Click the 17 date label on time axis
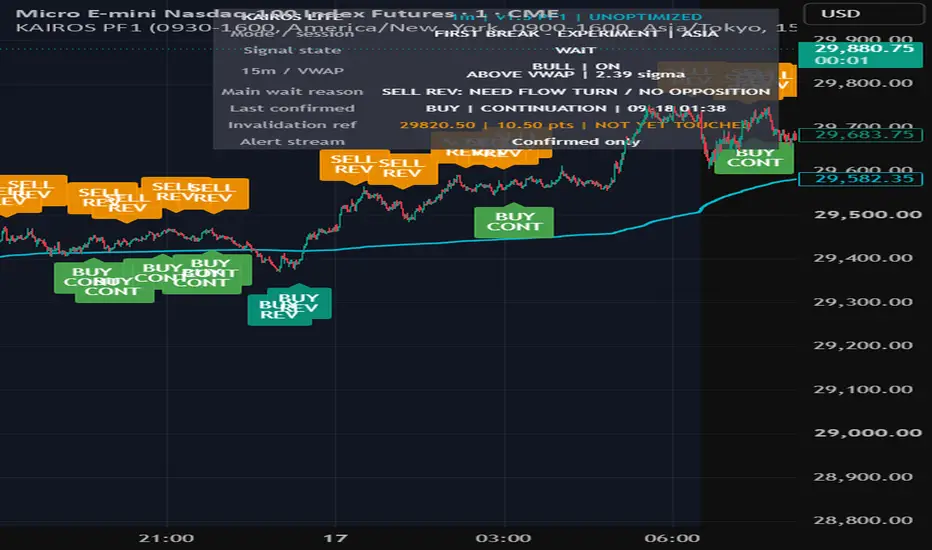The width and height of the screenshot is (932, 550). pyautogui.click(x=335, y=538)
